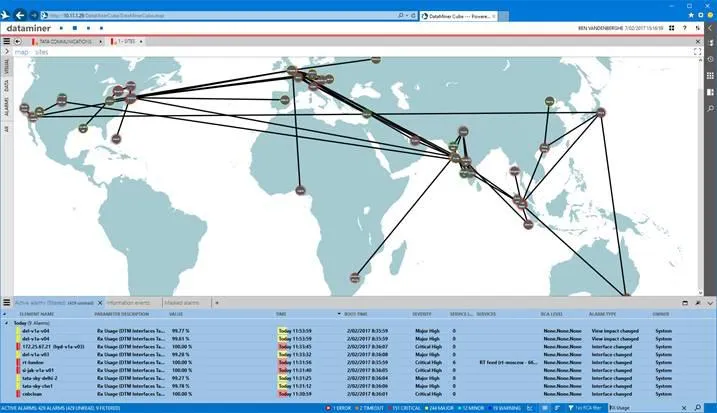The image size is (717, 413).
Task: Click the Florida site node on map
Action: 116,139
